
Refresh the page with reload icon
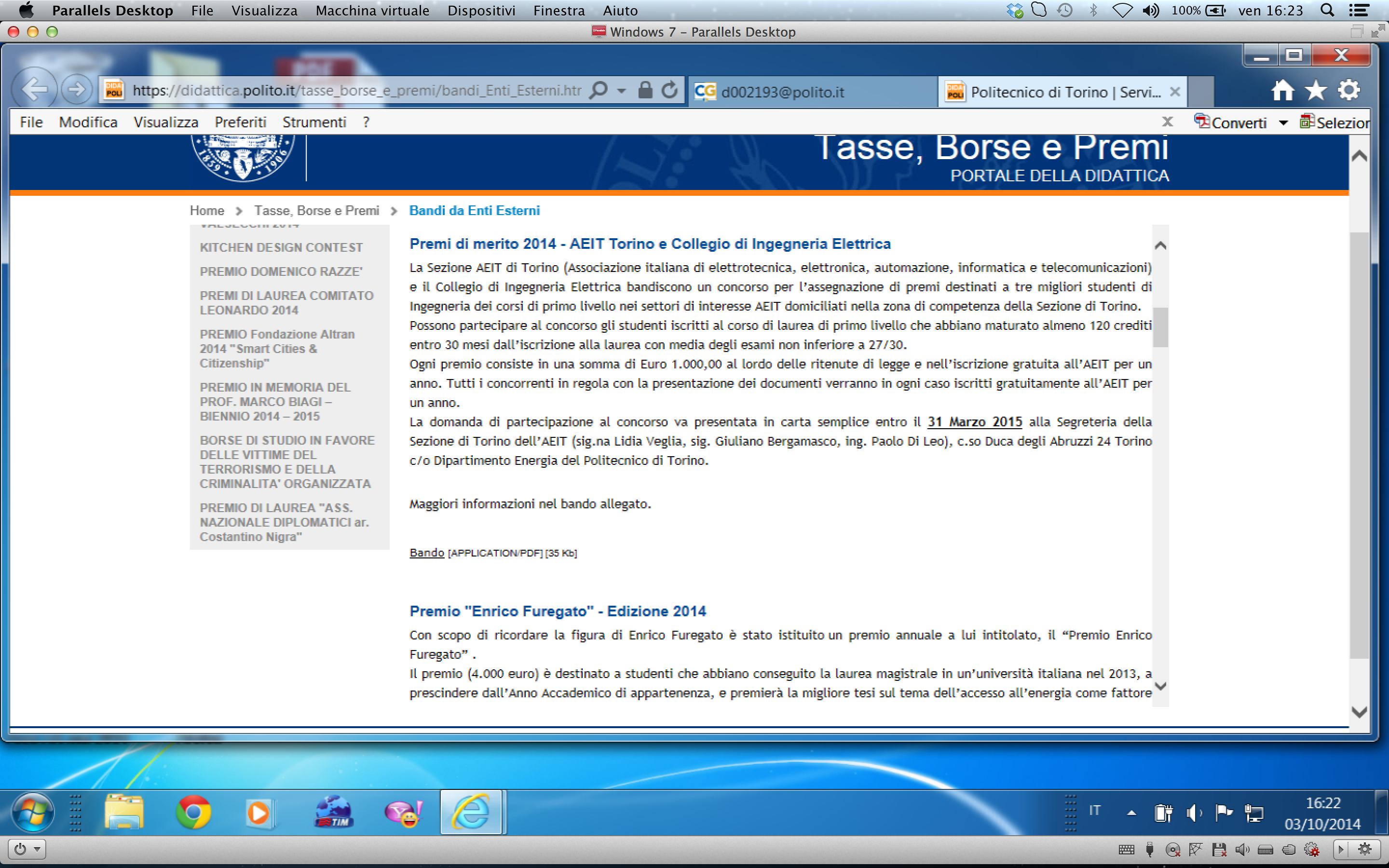coord(669,90)
